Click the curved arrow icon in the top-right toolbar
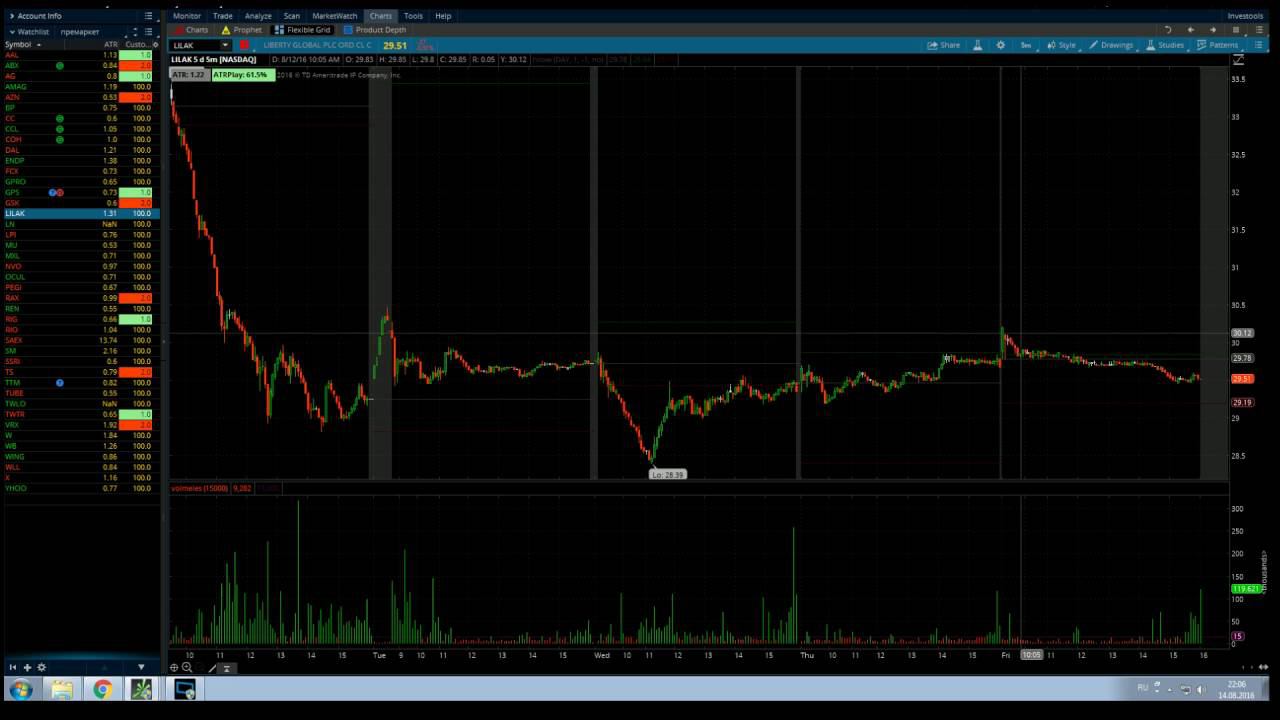 click(x=1167, y=30)
